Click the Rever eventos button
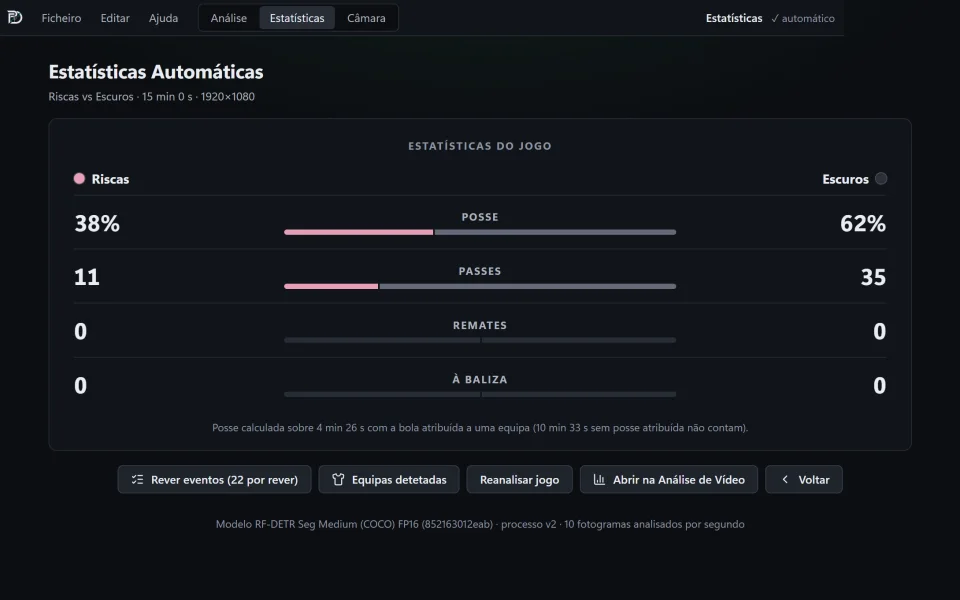The image size is (960, 600). (x=214, y=479)
